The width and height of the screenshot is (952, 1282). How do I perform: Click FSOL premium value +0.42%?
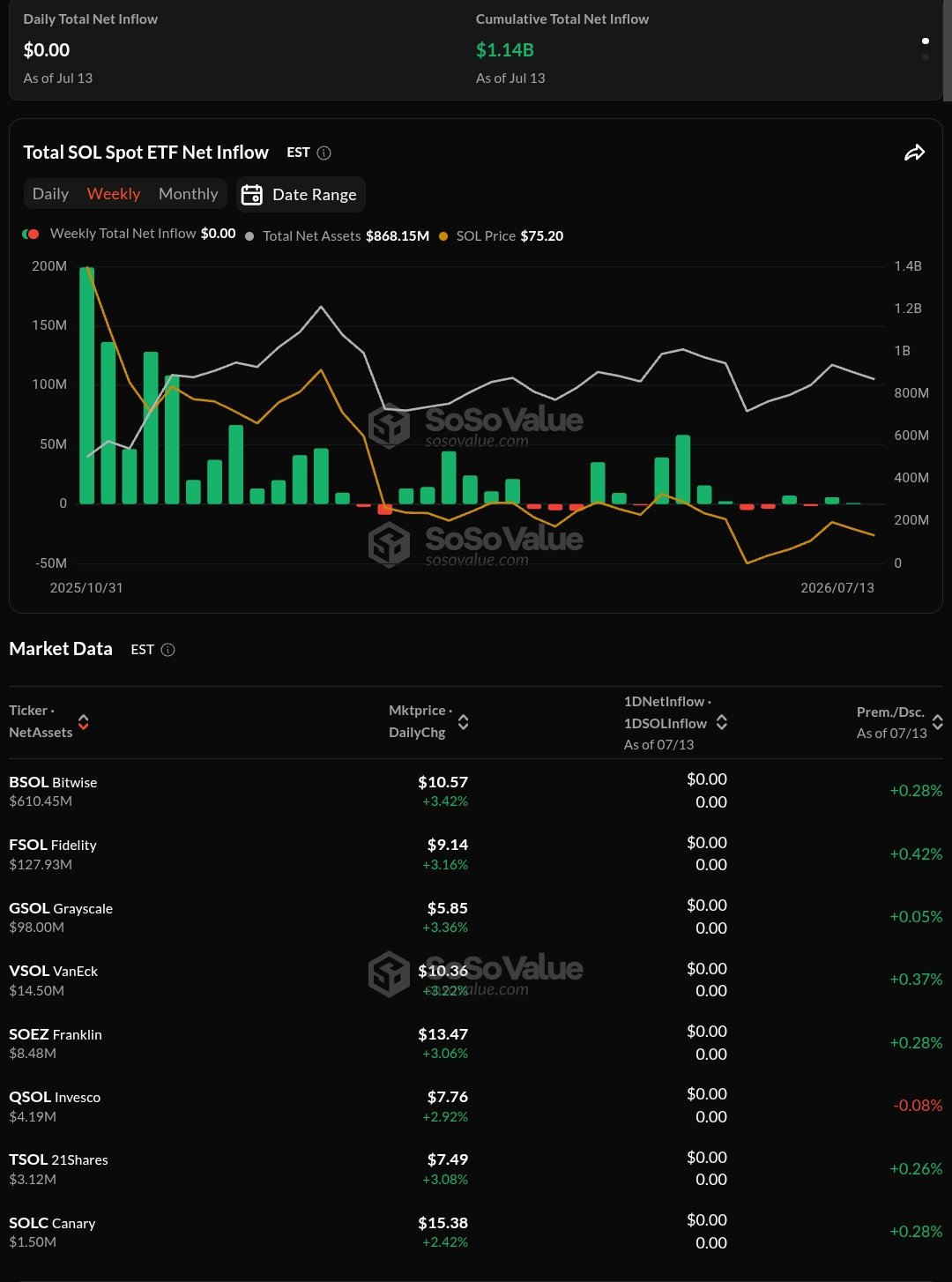point(916,853)
